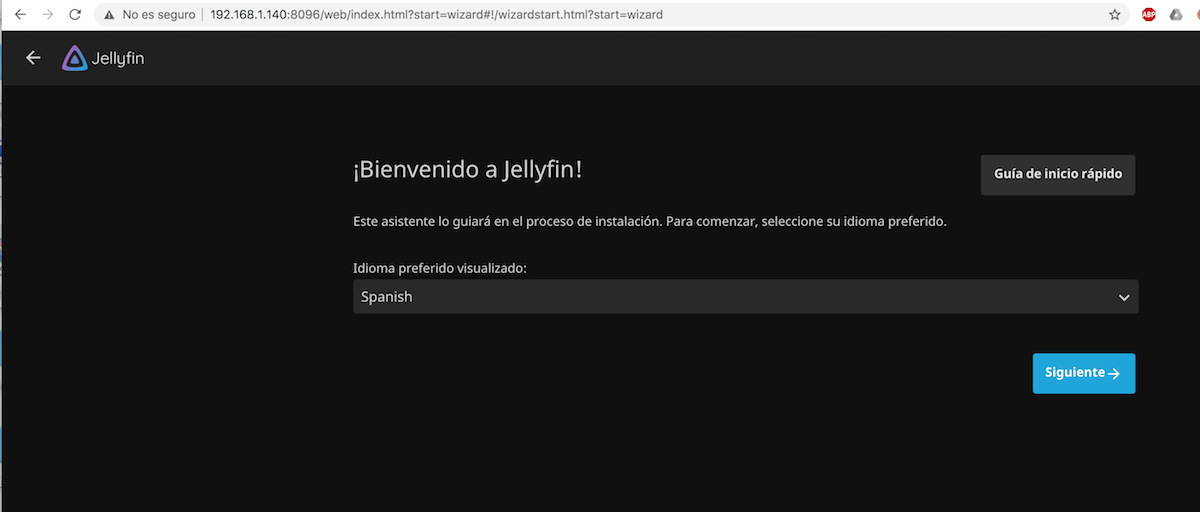Screen dimensions: 1200x512
Task: Bookmark this page with the star icon
Action: click(1115, 15)
